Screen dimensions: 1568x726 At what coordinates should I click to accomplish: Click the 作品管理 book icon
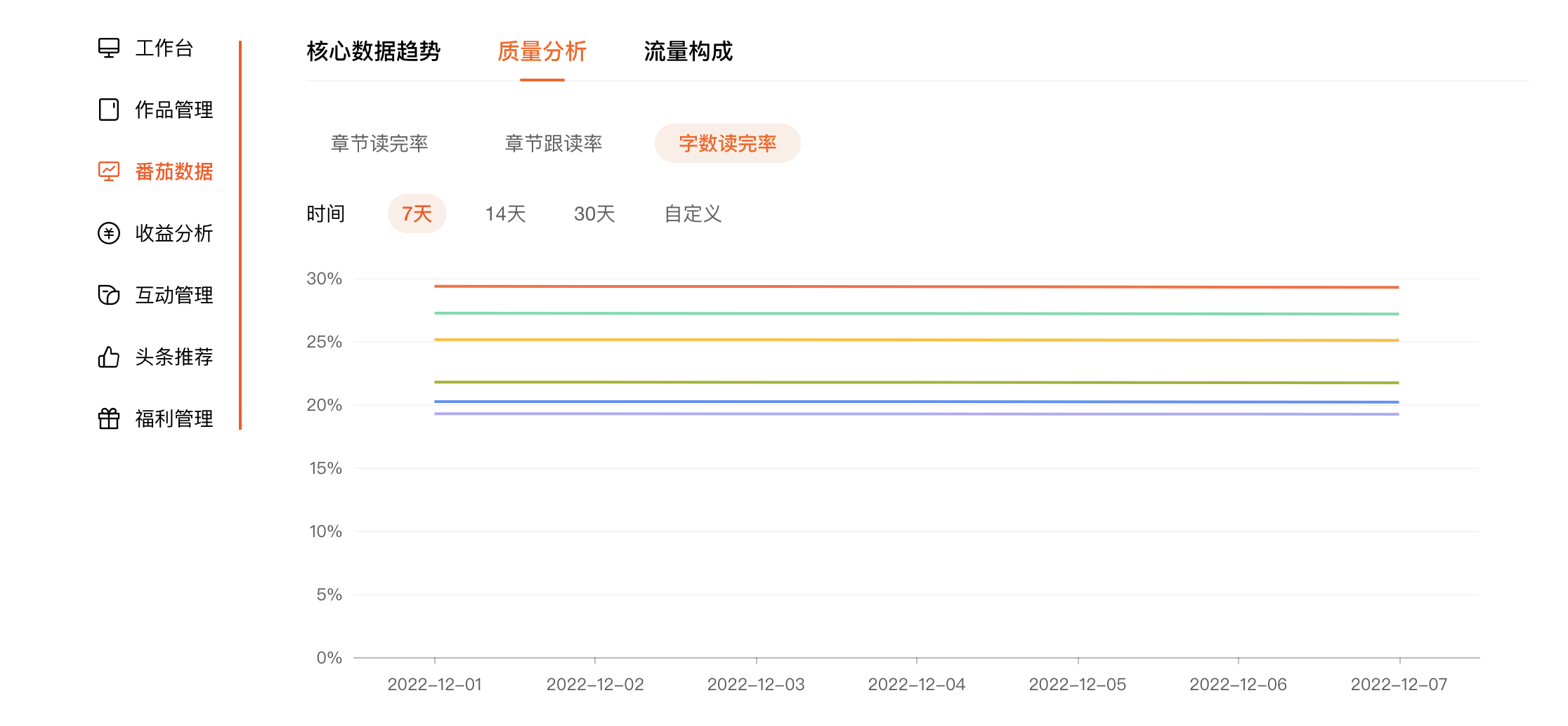tap(109, 110)
